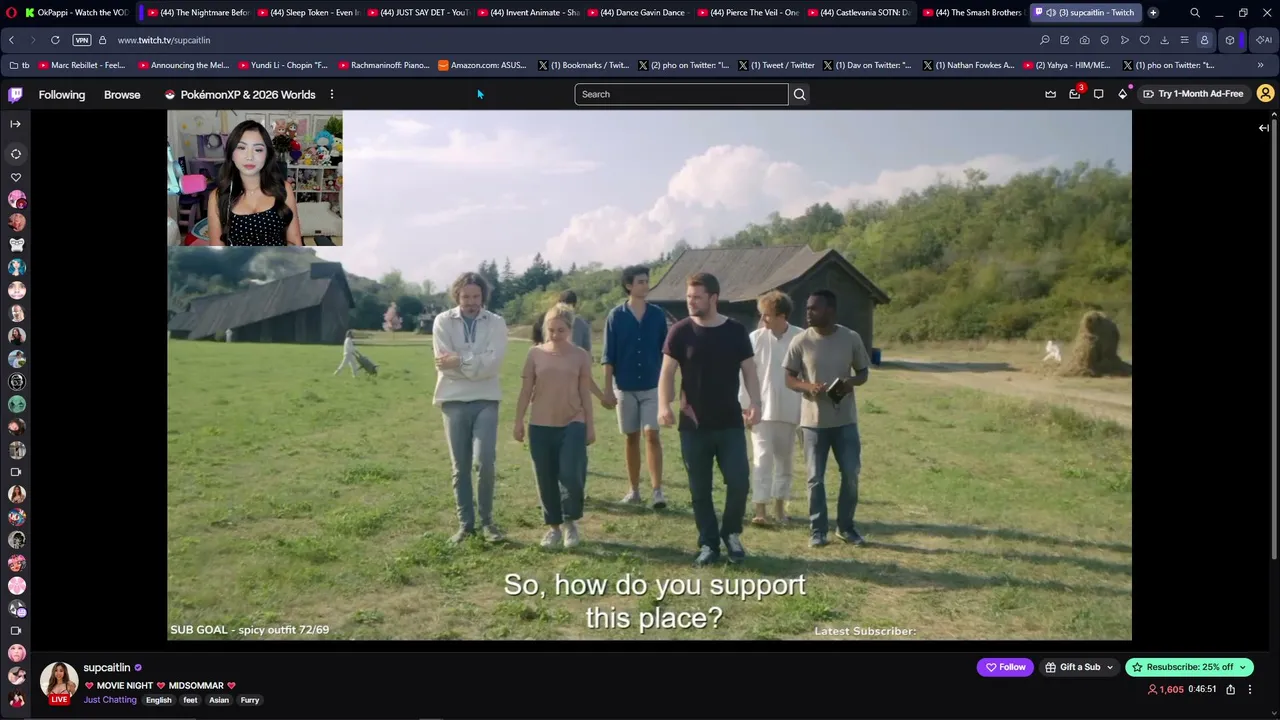
Task: Click the Opera flow send icon
Action: [x=1125, y=40]
